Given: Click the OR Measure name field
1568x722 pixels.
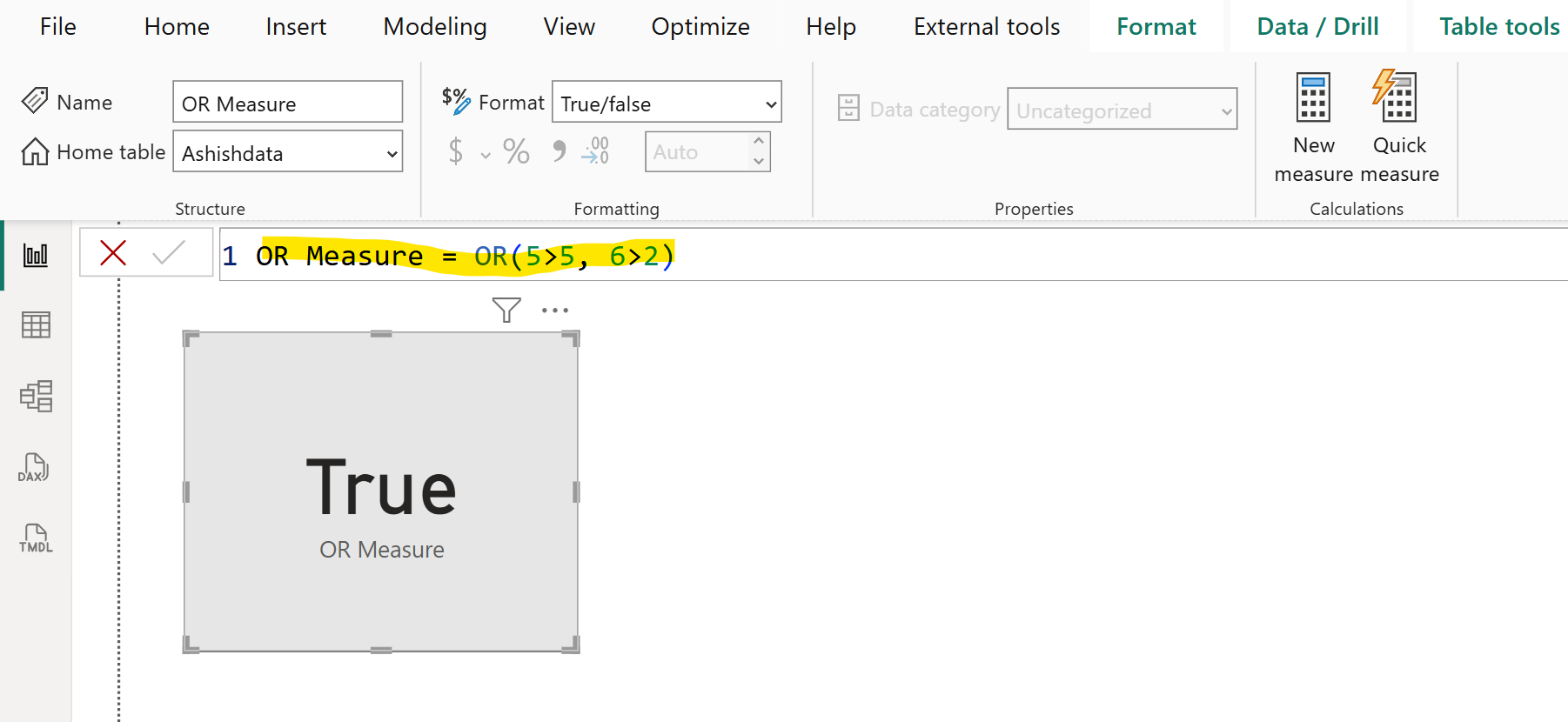Looking at the screenshot, I should pyautogui.click(x=287, y=104).
